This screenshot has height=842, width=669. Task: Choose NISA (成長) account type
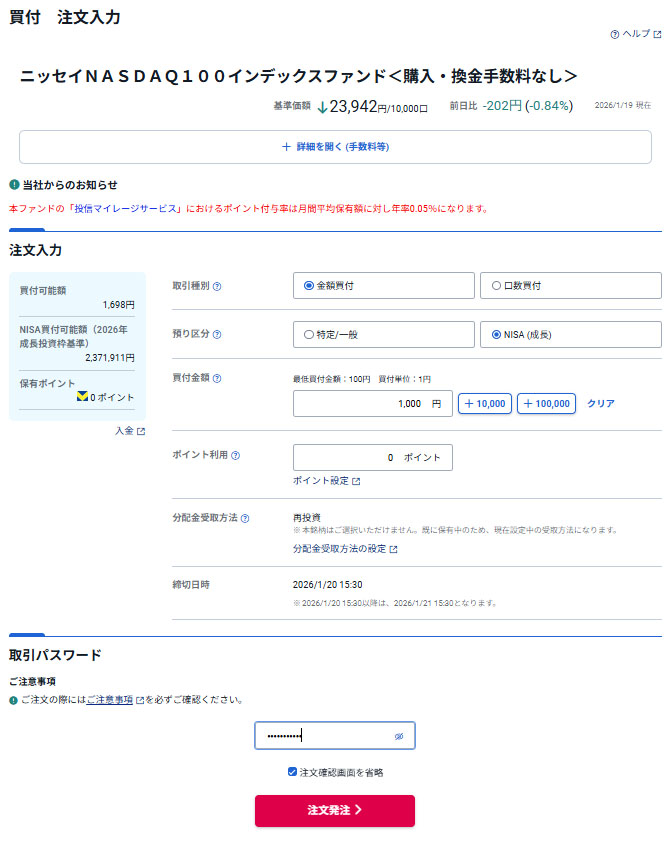point(496,335)
